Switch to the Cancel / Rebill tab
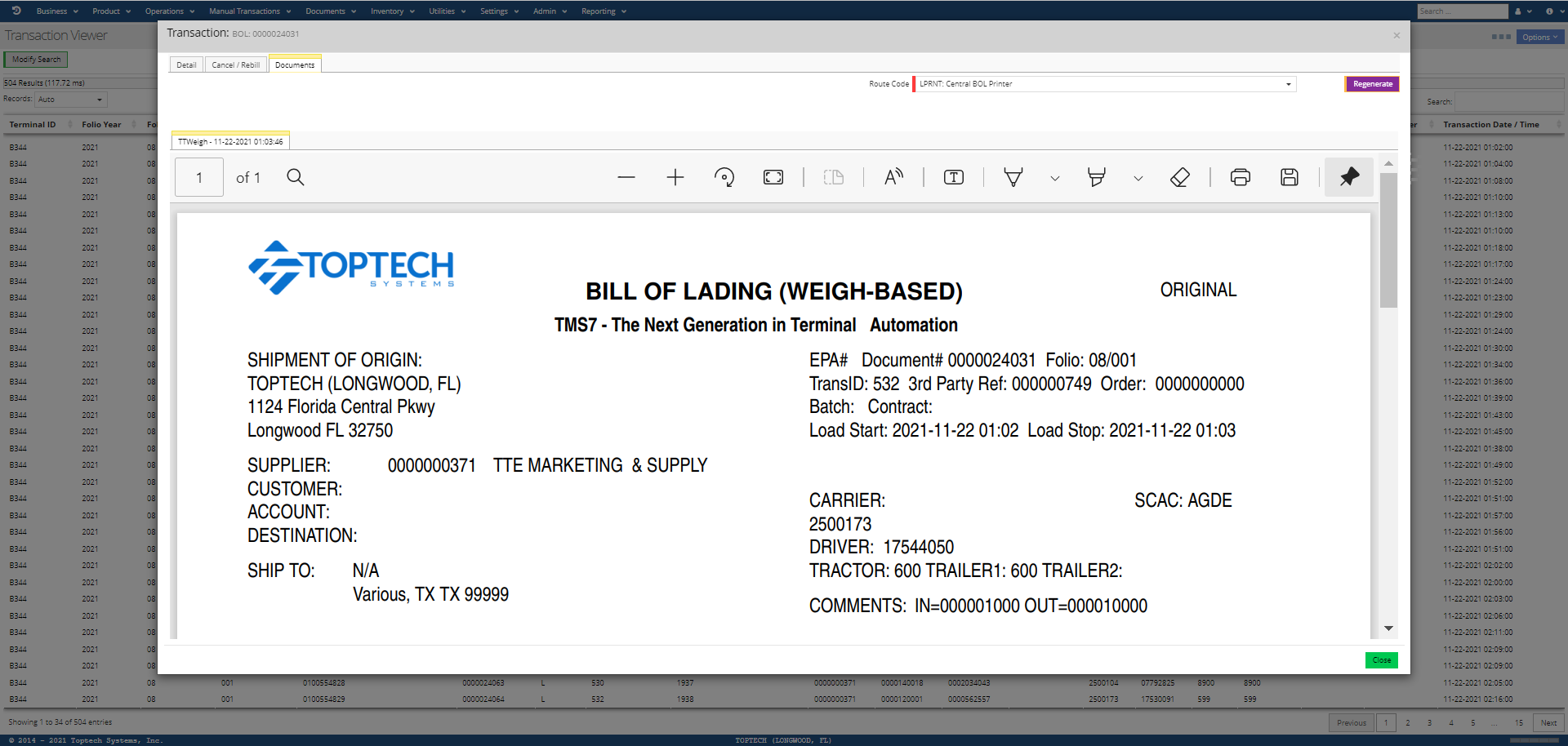Image resolution: width=1568 pixels, height=746 pixels. tap(235, 65)
